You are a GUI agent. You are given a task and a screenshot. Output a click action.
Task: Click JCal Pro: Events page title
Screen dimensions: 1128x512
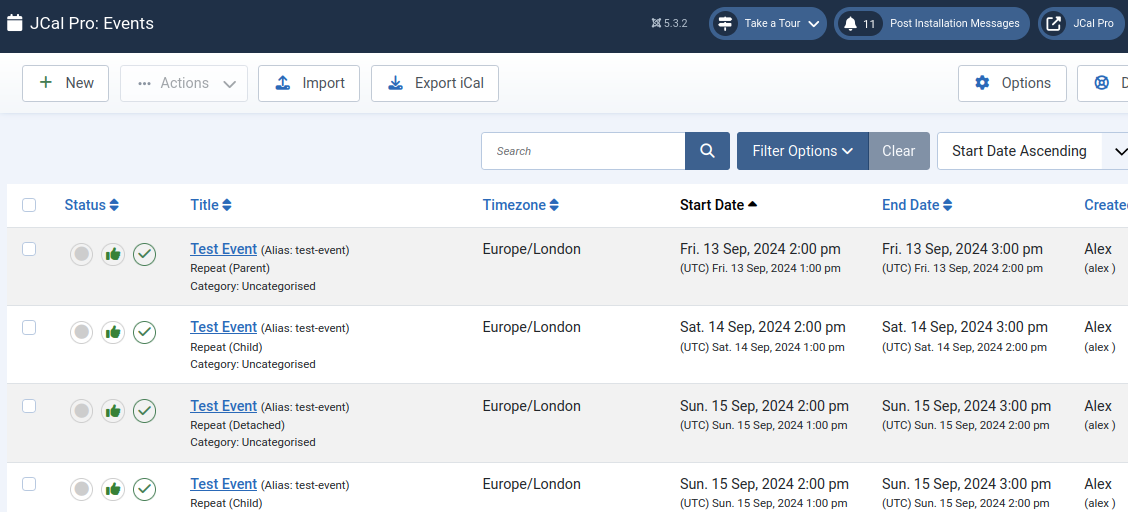point(91,24)
